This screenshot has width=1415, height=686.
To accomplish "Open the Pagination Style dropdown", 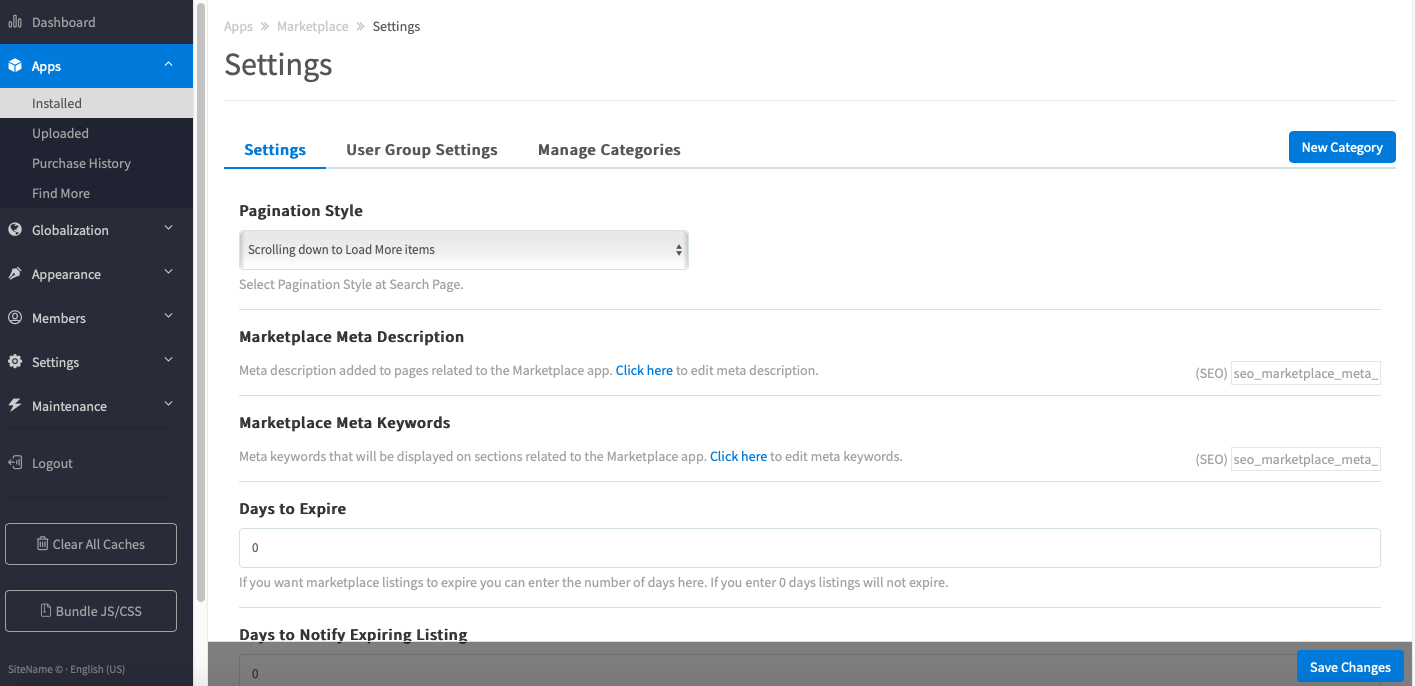I will tap(464, 250).
